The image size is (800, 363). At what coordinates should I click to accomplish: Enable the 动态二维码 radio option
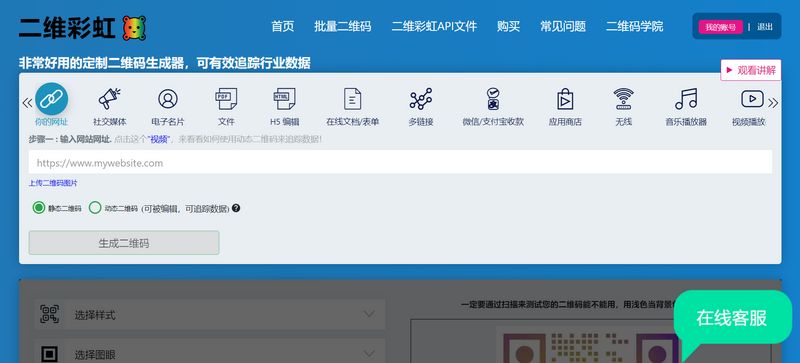pyautogui.click(x=95, y=208)
